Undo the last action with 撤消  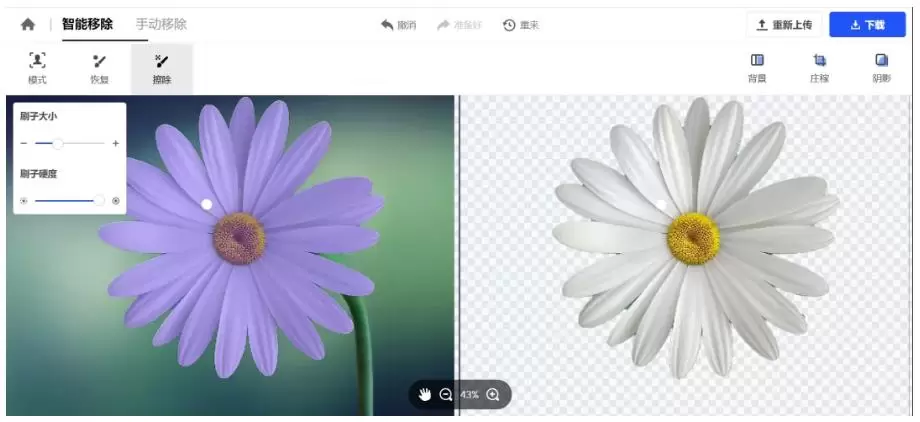click(x=398, y=25)
